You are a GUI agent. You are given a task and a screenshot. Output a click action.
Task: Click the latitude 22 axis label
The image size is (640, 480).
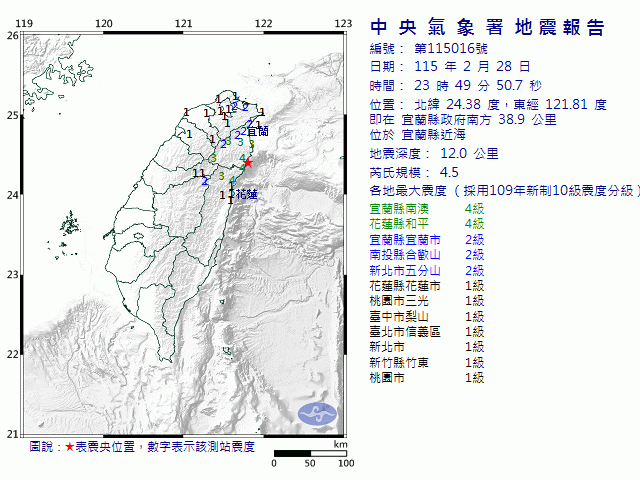(12, 354)
